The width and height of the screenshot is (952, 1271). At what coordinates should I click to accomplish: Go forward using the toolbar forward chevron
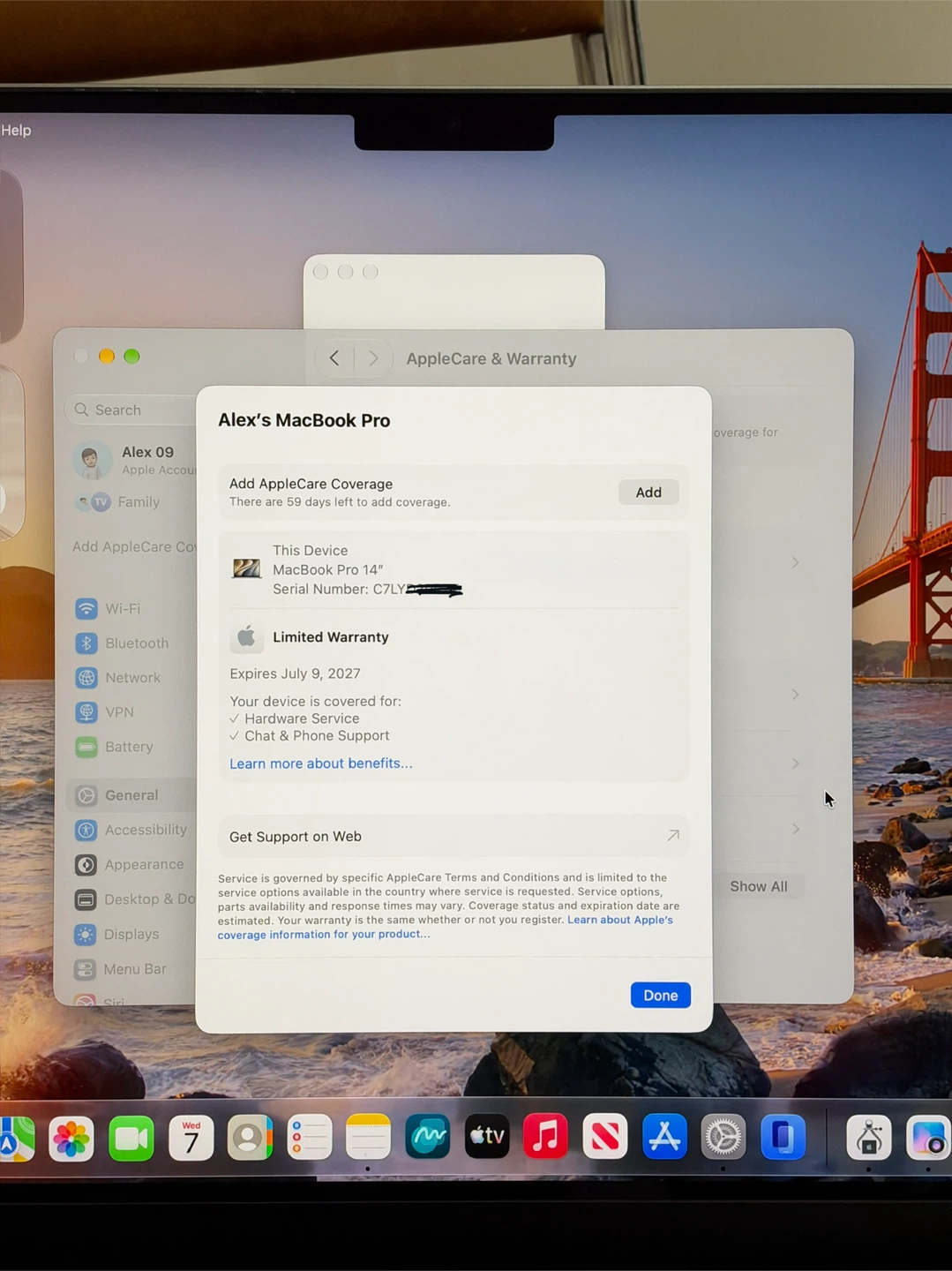tap(373, 358)
